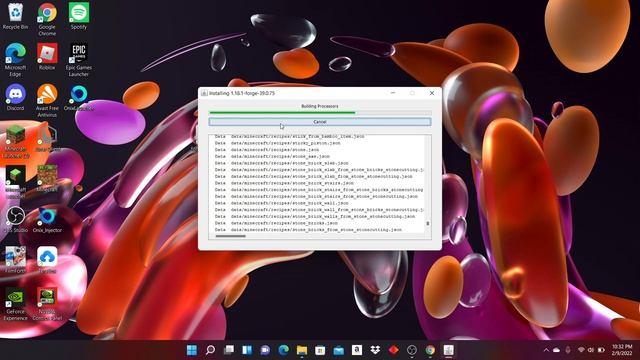Click the microphone tray icon
Image resolution: width=640 pixels, height=360 pixels.
568,350
